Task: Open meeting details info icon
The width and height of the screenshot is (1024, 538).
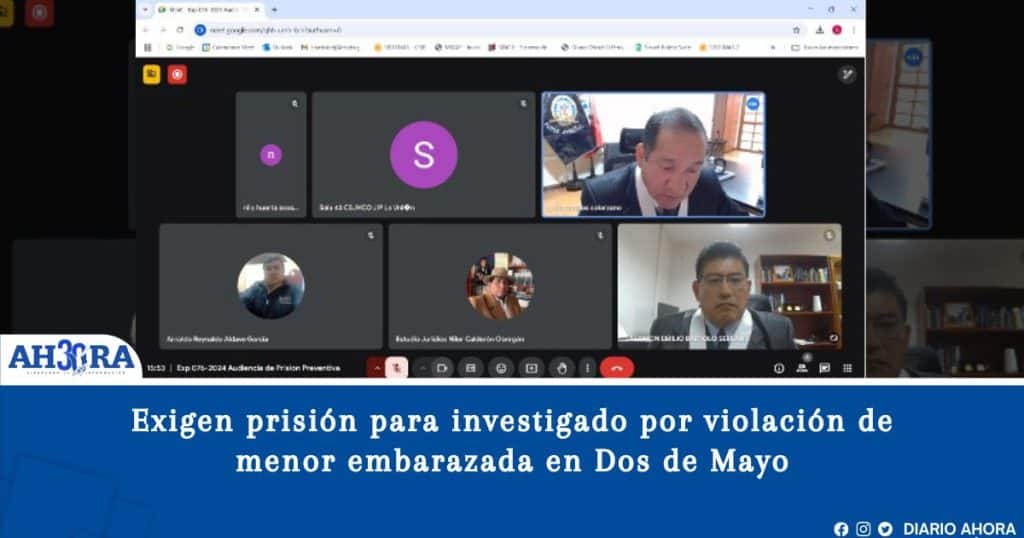Action: (779, 368)
